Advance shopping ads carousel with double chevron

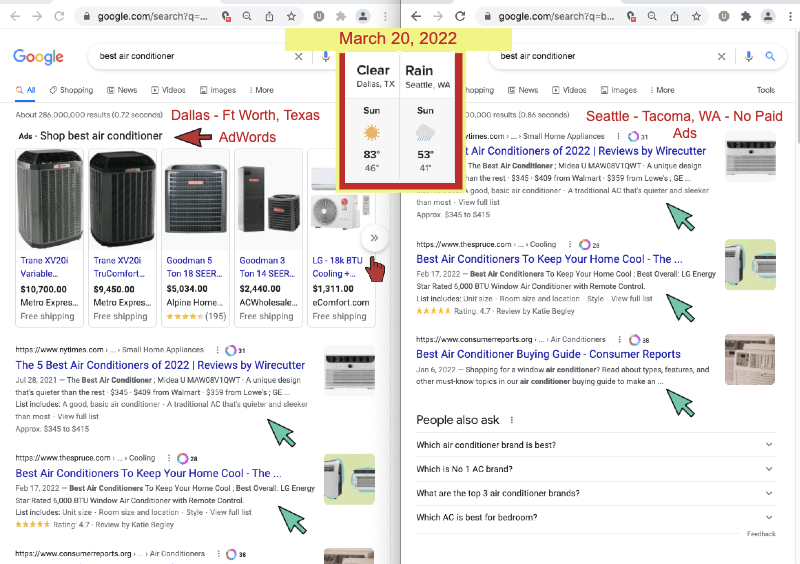click(x=374, y=238)
